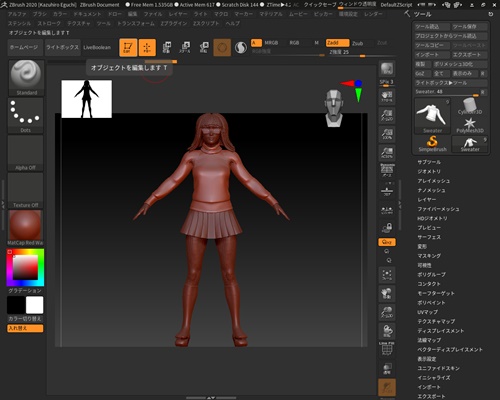
Task: Toggle the Transparency icon
Action: coord(387,368)
